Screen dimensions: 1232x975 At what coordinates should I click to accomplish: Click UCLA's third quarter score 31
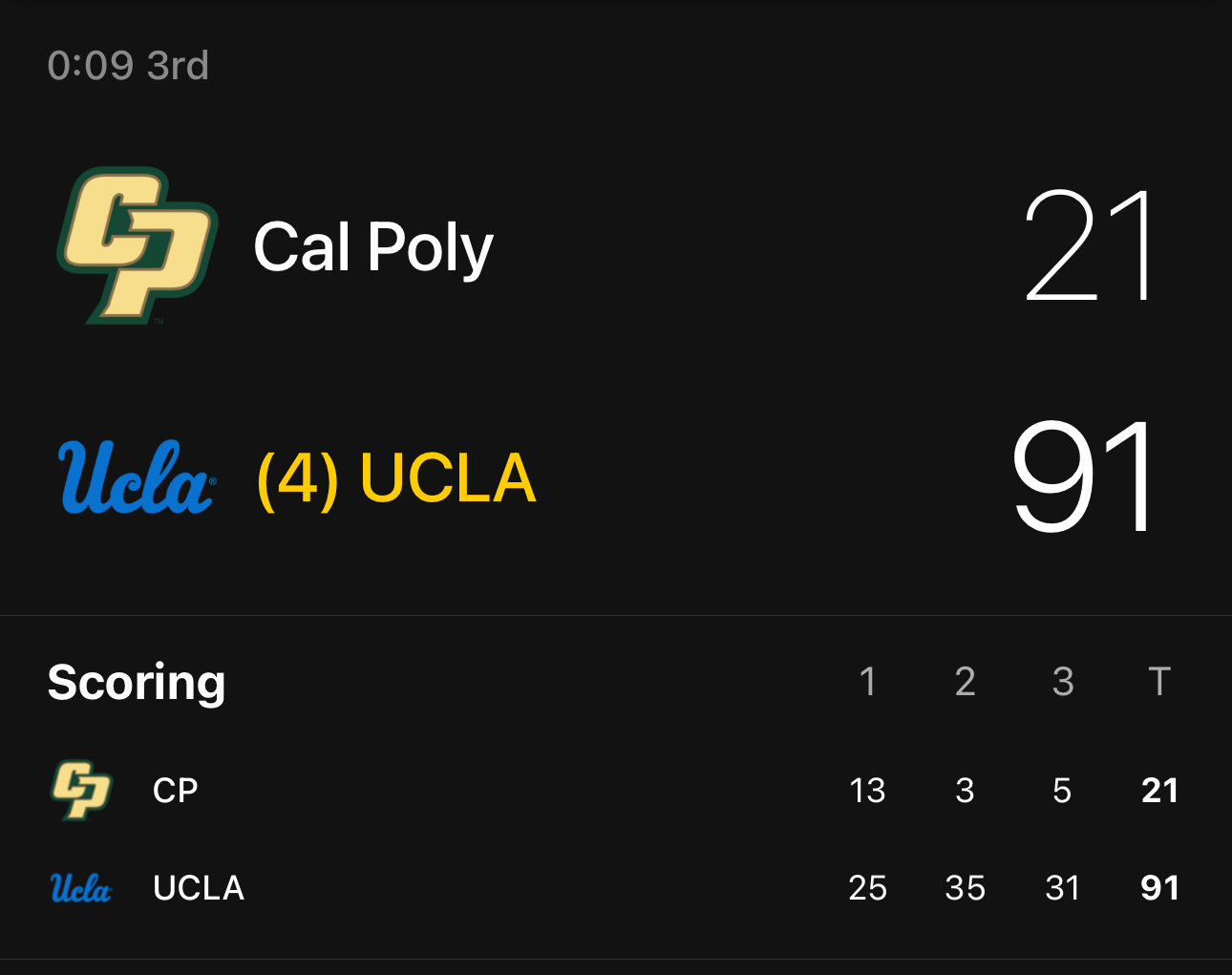coord(1062,888)
